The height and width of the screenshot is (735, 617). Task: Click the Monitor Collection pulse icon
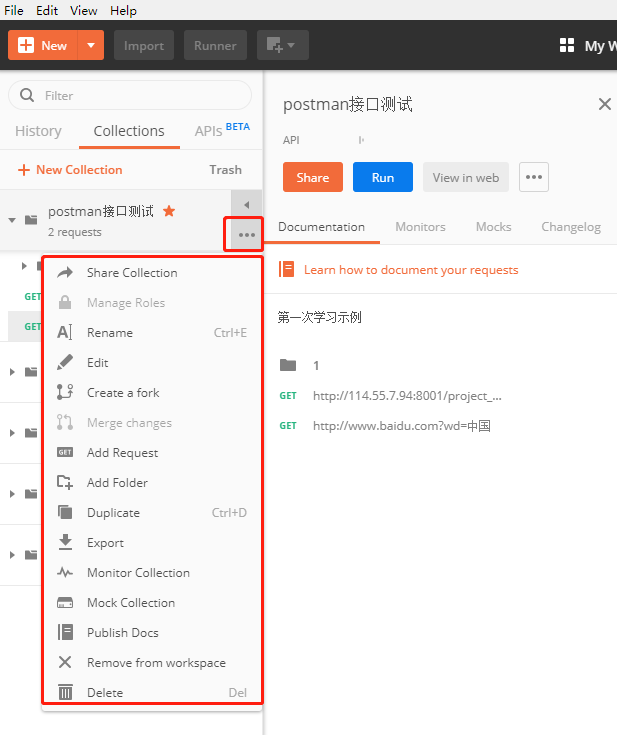coord(65,572)
